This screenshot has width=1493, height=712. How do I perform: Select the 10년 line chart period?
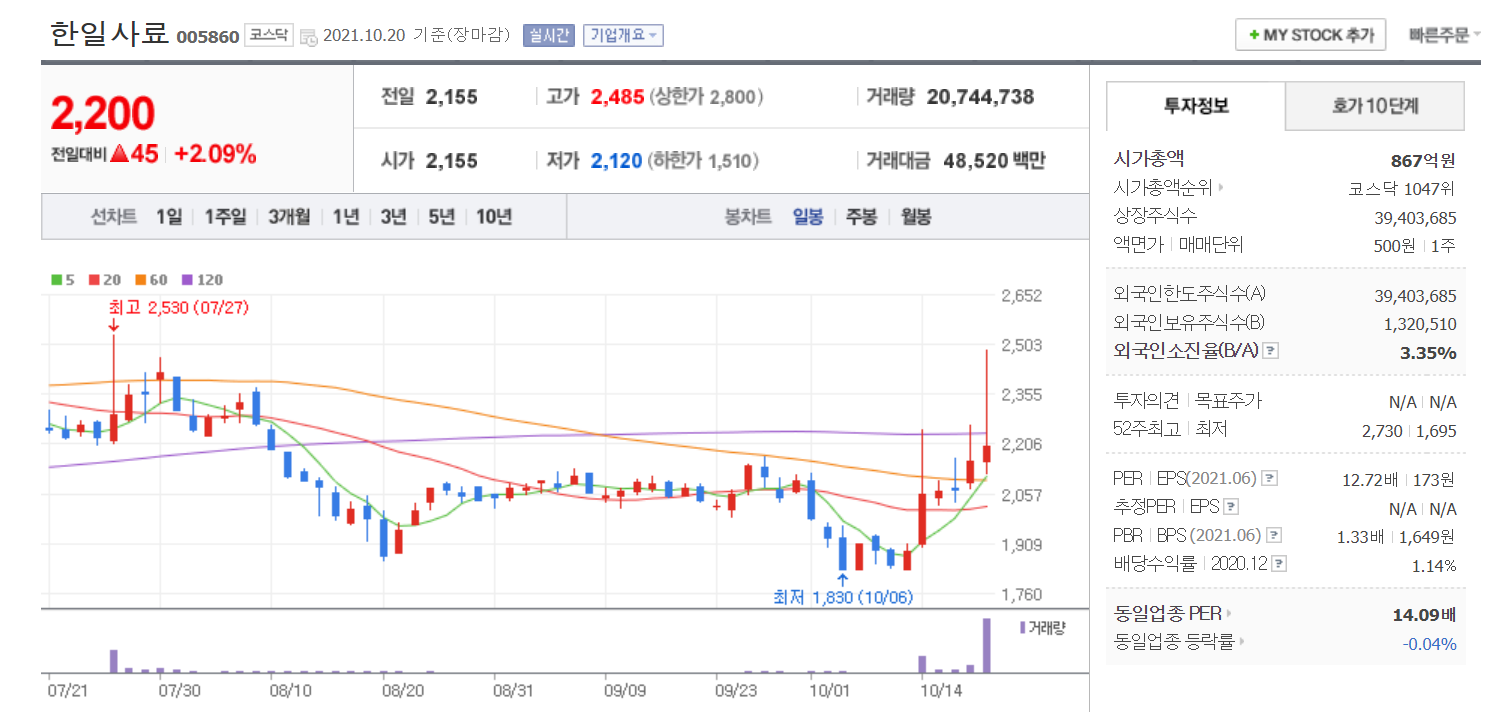pyautogui.click(x=494, y=217)
